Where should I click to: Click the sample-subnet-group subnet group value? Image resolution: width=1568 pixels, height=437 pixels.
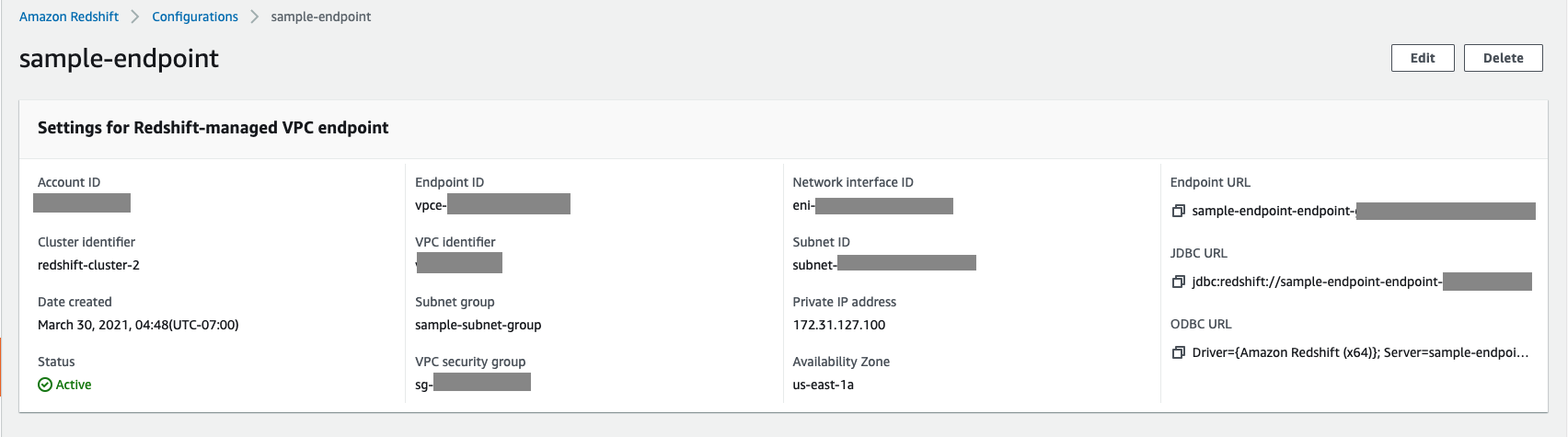pyautogui.click(x=478, y=325)
